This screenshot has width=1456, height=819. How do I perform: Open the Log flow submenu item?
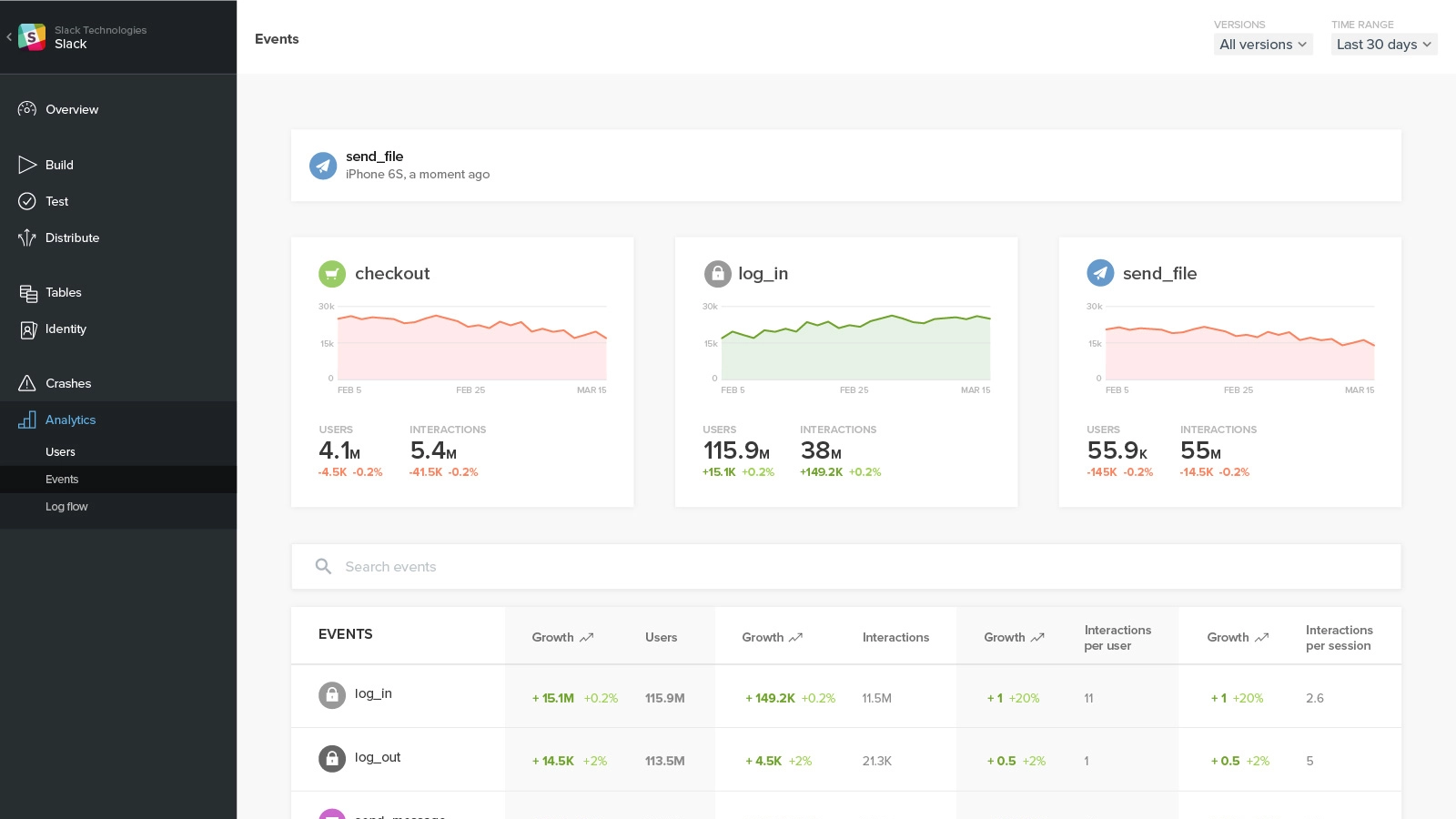pyautogui.click(x=66, y=507)
